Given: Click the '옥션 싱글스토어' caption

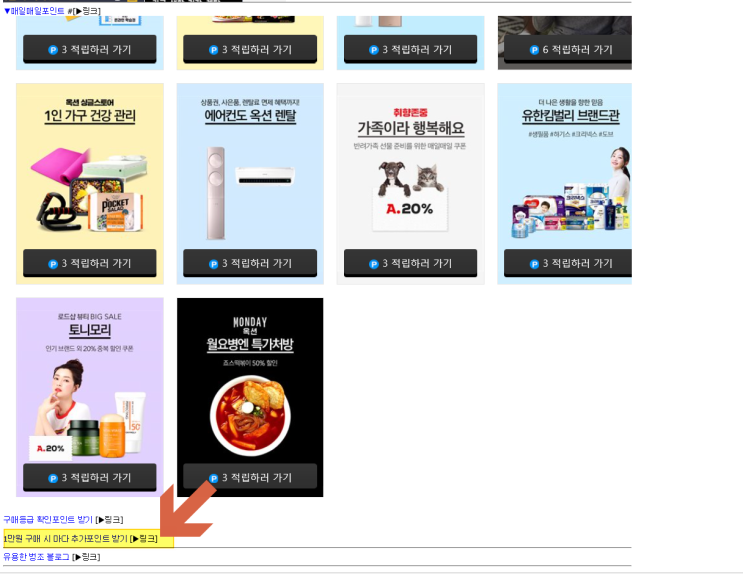Looking at the screenshot, I should (x=90, y=102).
